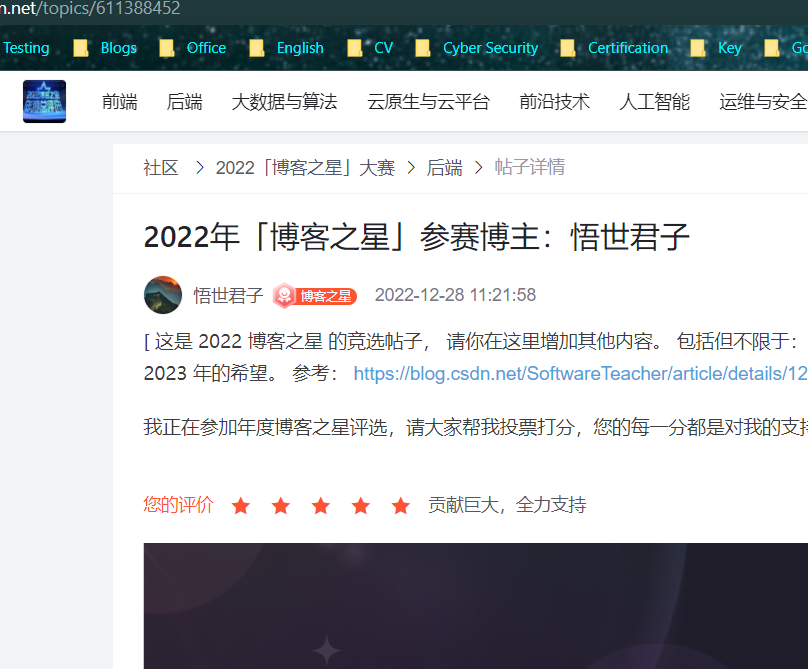Click the dark banner image below rating

[x=476, y=606]
